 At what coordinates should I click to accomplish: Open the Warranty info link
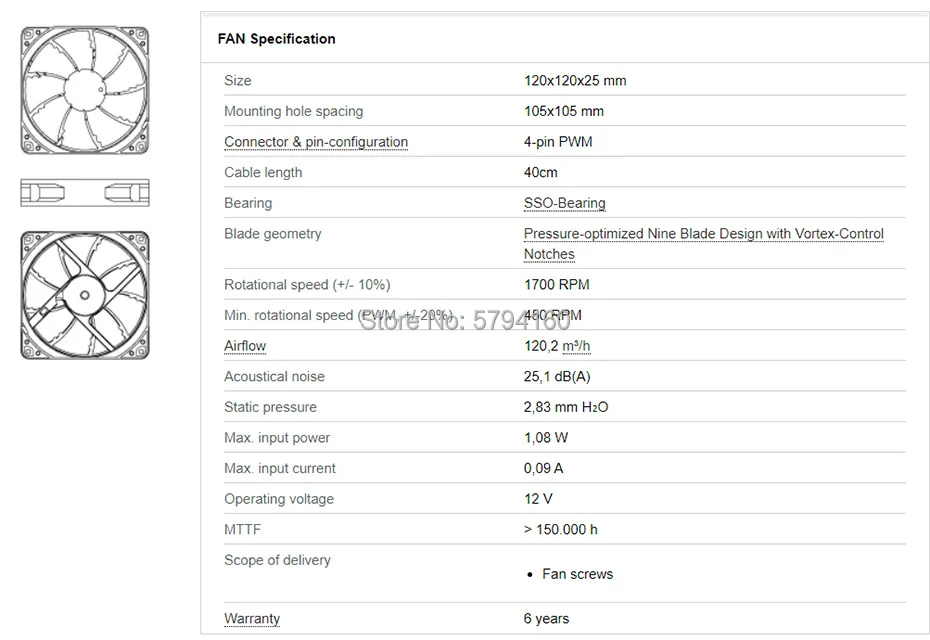pyautogui.click(x=252, y=618)
